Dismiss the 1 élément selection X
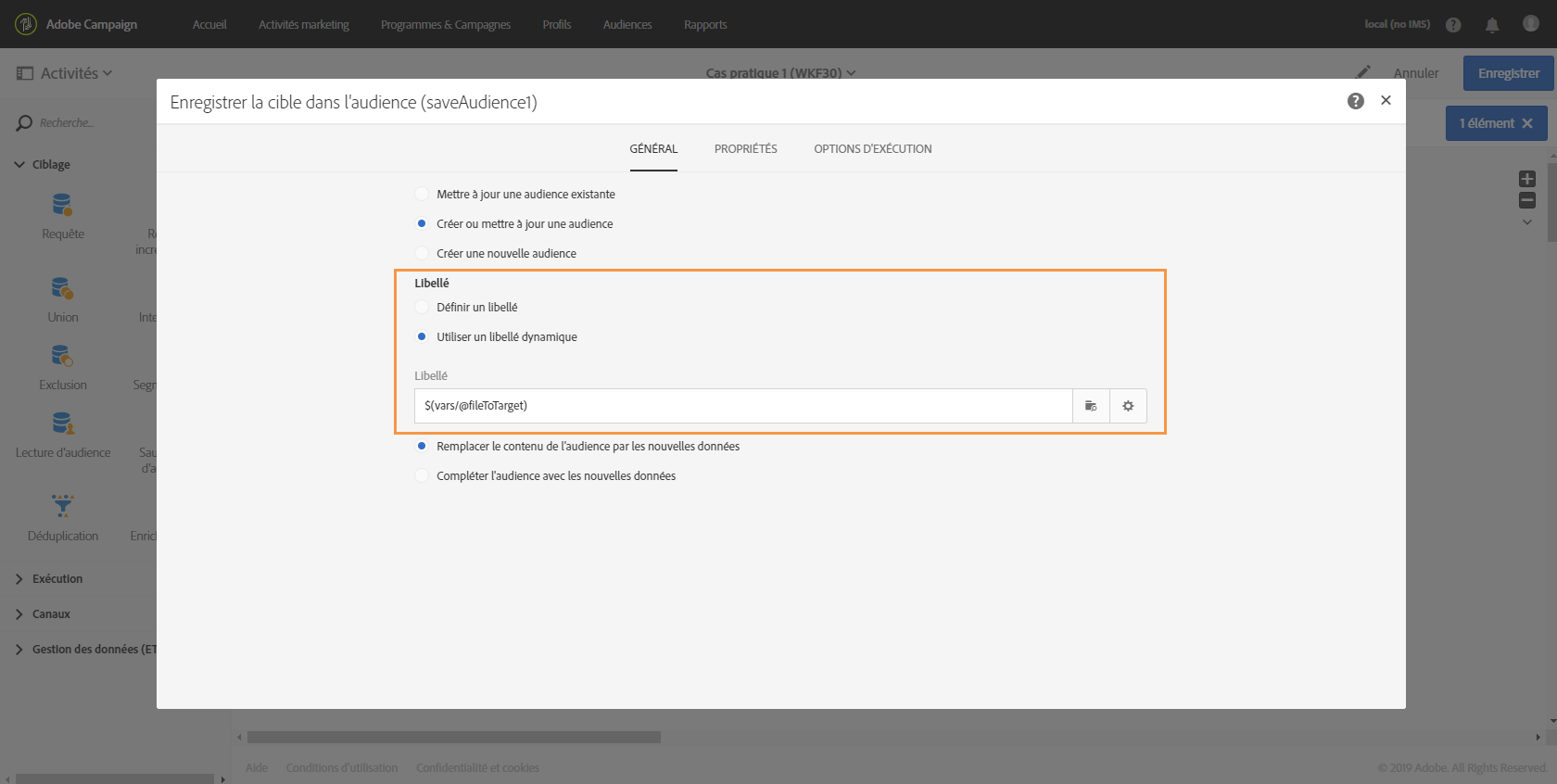 1527,123
